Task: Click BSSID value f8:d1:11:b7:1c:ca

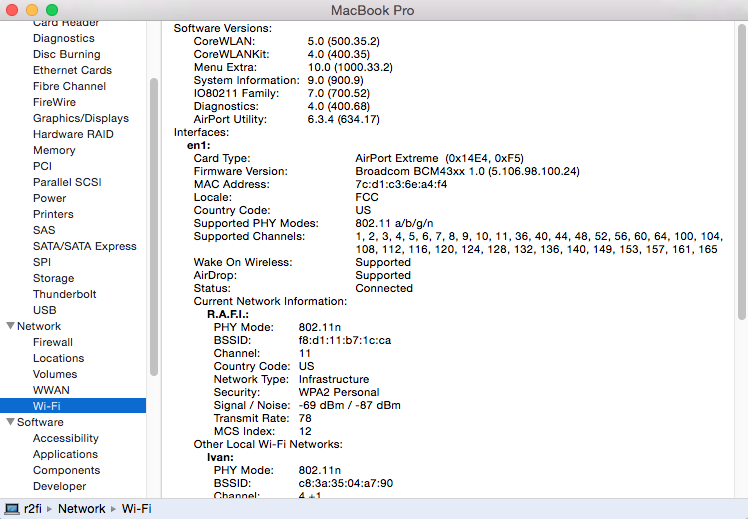Action: 344,340
